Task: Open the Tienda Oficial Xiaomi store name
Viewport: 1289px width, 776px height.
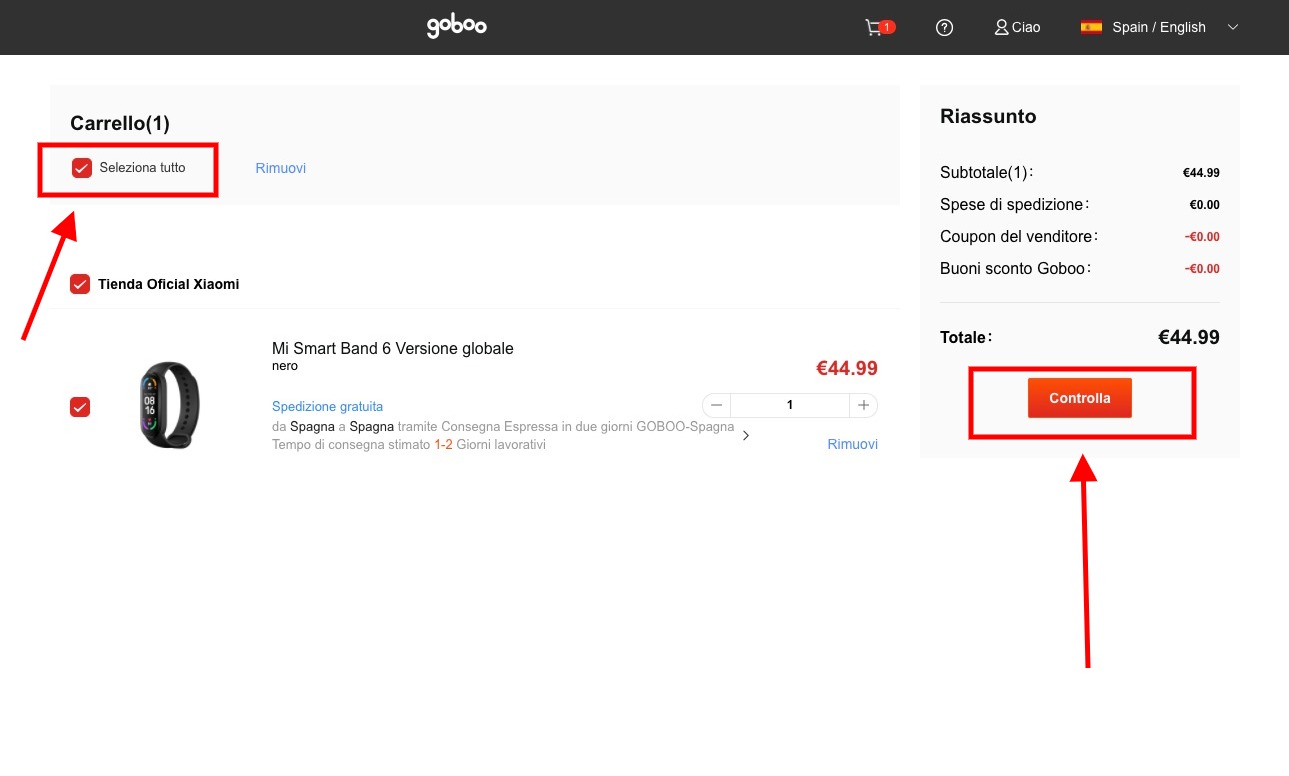Action: point(168,285)
